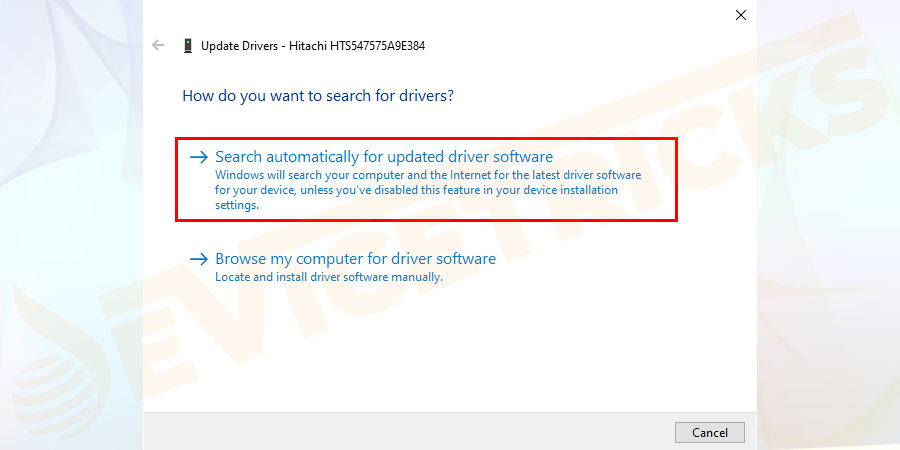900x450 pixels.
Task: Close the Update Drivers dialog
Action: pyautogui.click(x=741, y=15)
